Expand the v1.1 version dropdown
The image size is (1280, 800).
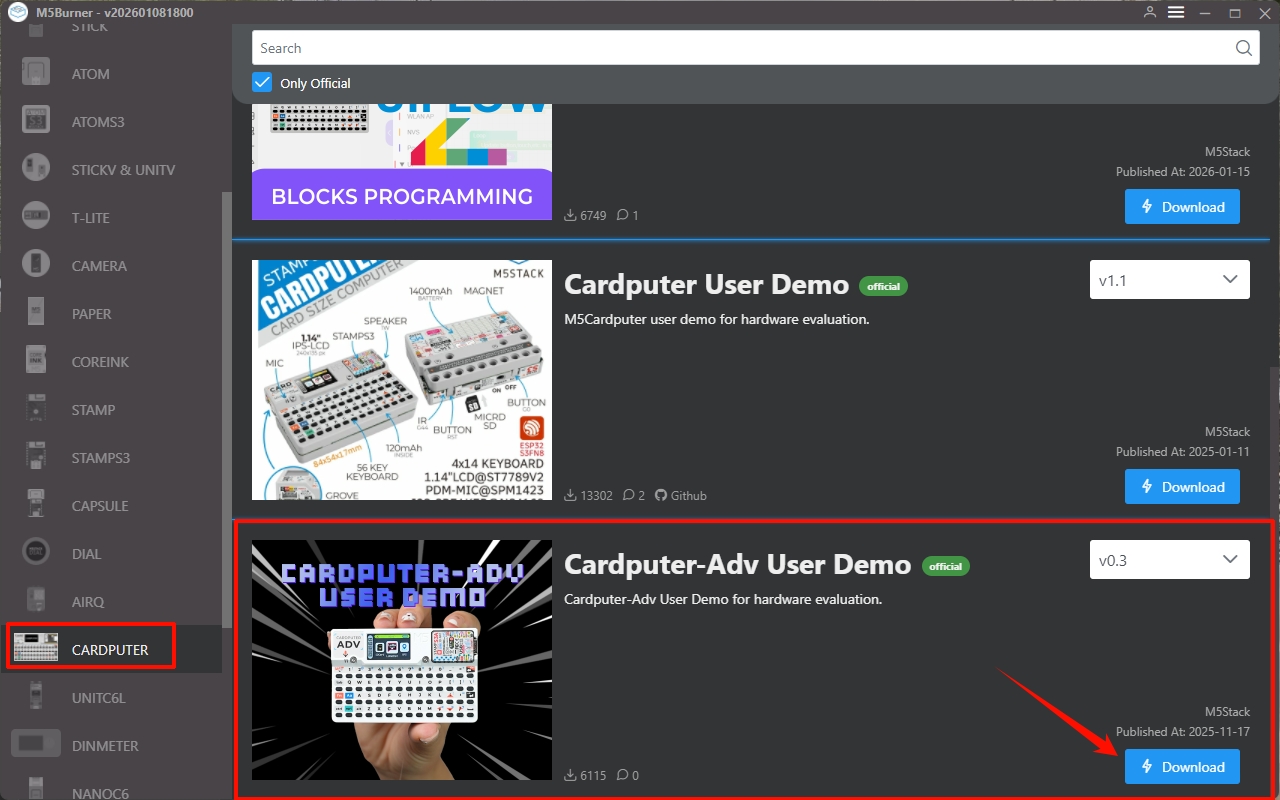pyautogui.click(x=1169, y=280)
